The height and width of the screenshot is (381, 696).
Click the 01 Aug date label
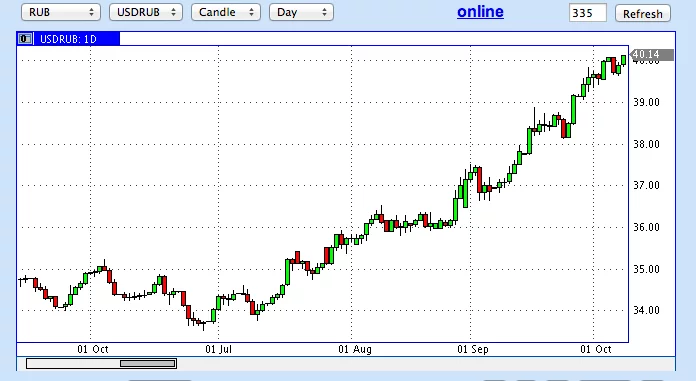click(355, 349)
